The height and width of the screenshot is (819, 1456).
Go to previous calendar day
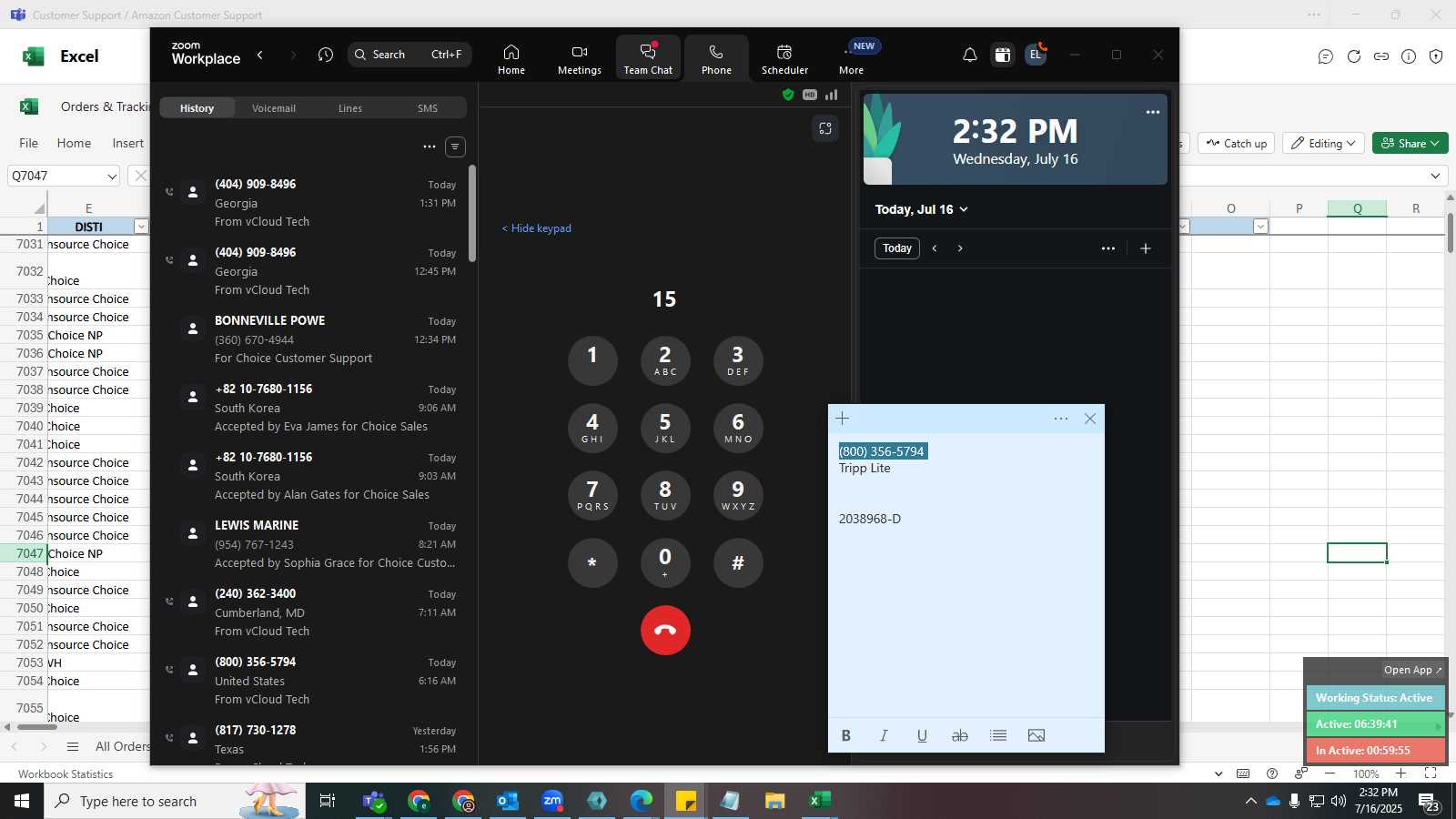click(x=935, y=248)
